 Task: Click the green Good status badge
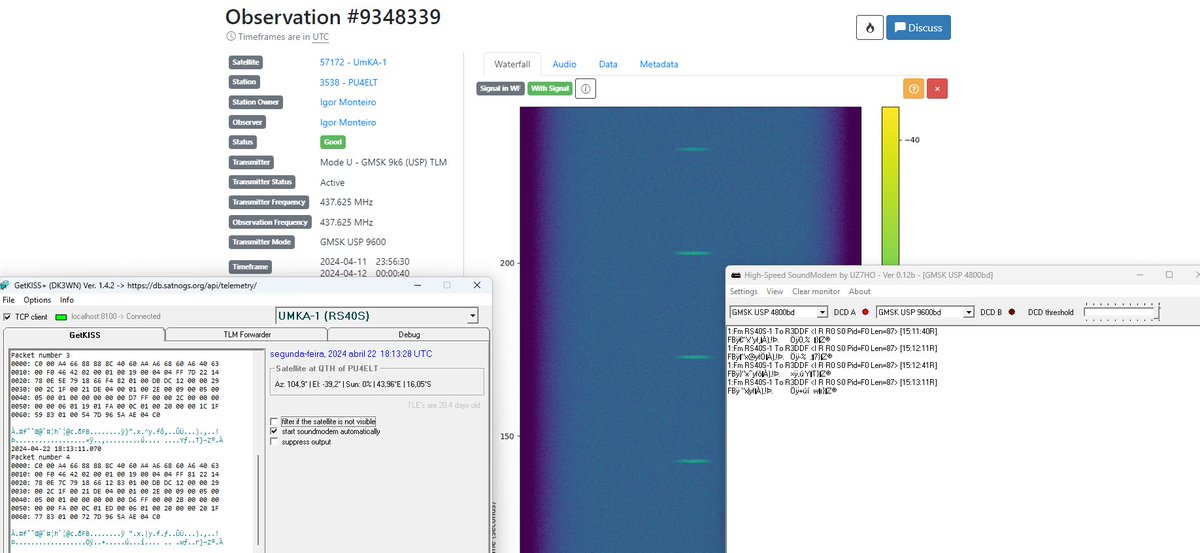pyautogui.click(x=333, y=142)
